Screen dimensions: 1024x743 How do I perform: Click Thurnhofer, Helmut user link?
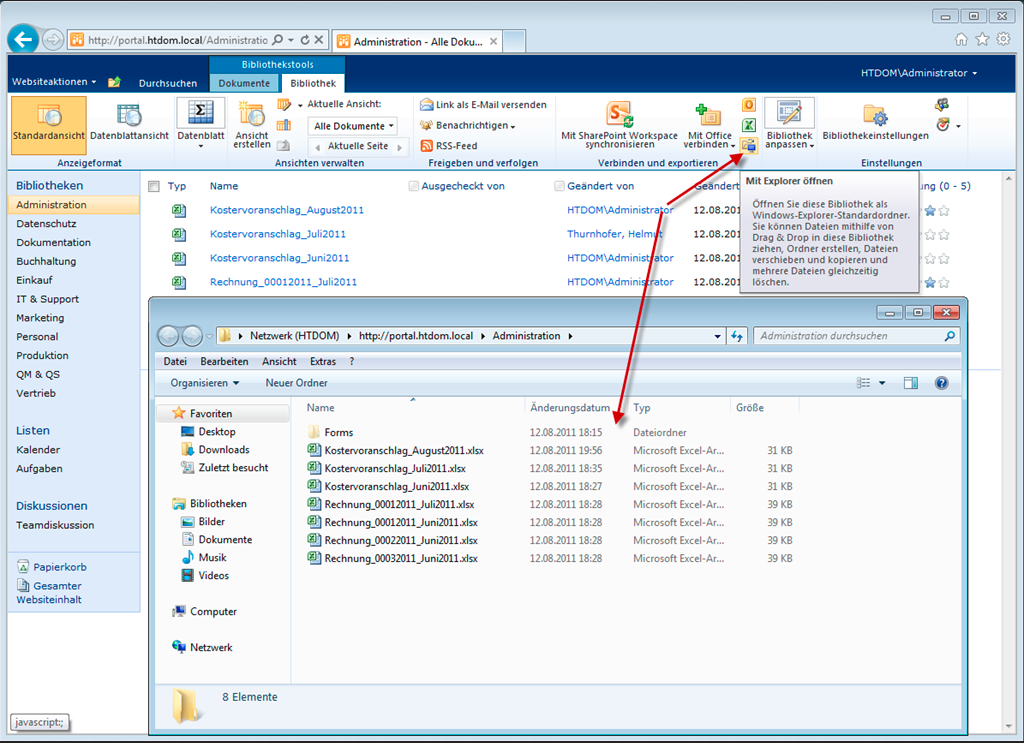(x=615, y=234)
